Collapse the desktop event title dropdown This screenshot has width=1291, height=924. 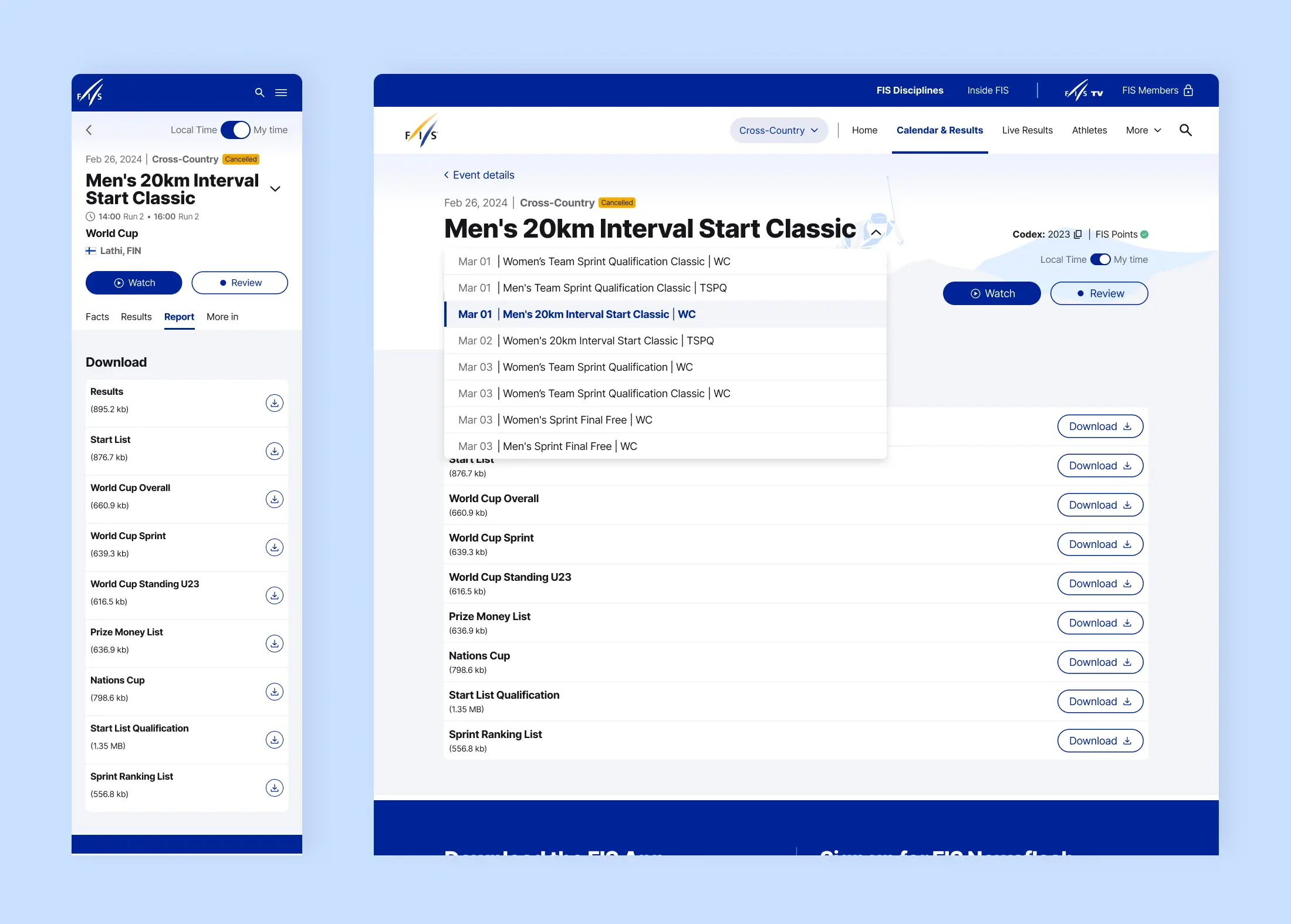click(876, 232)
